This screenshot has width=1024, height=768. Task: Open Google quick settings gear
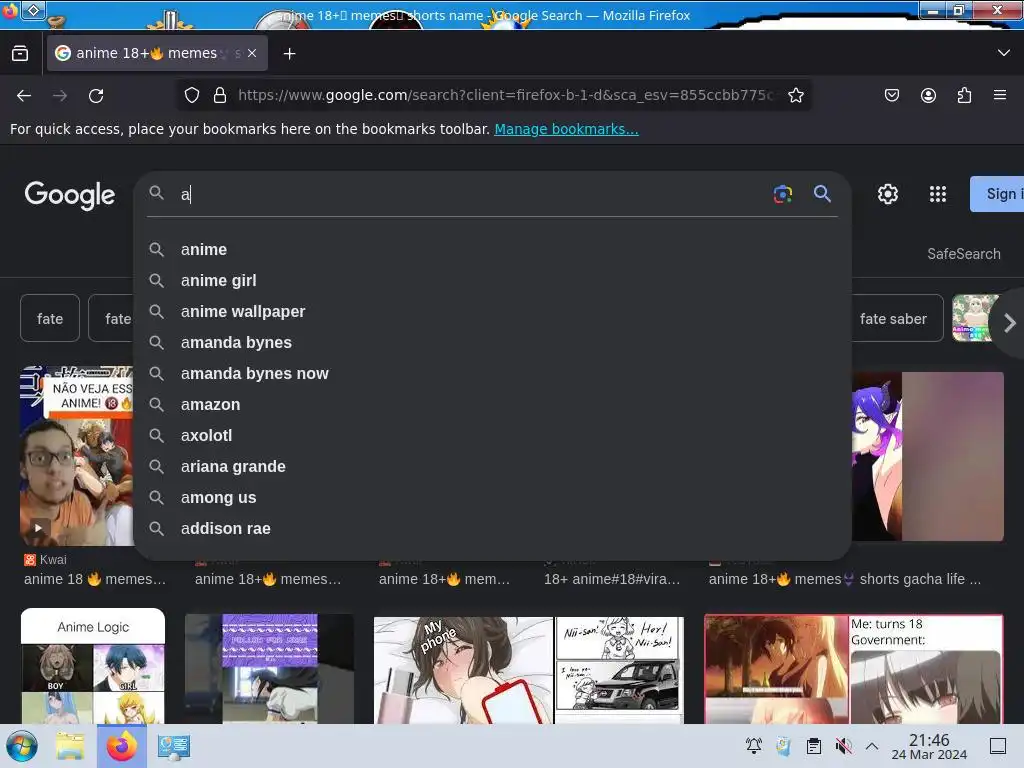[x=888, y=194]
